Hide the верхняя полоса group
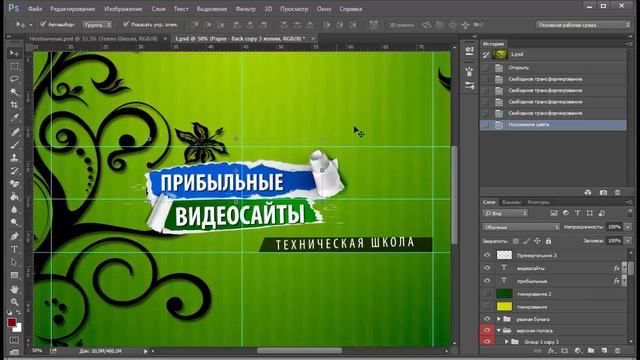 pyautogui.click(x=487, y=330)
